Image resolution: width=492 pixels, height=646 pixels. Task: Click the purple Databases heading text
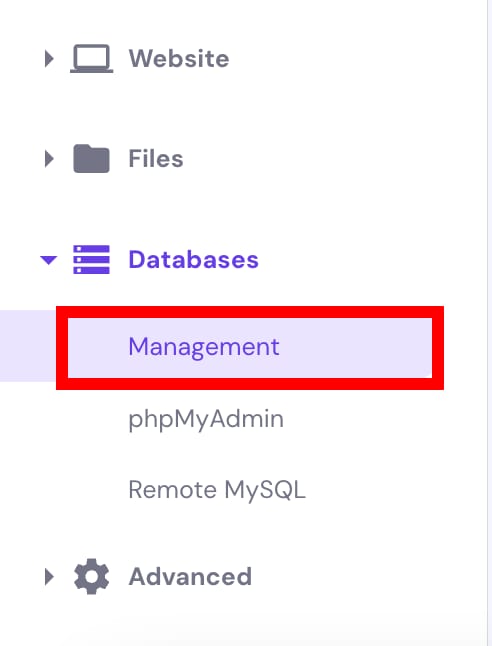tap(194, 260)
